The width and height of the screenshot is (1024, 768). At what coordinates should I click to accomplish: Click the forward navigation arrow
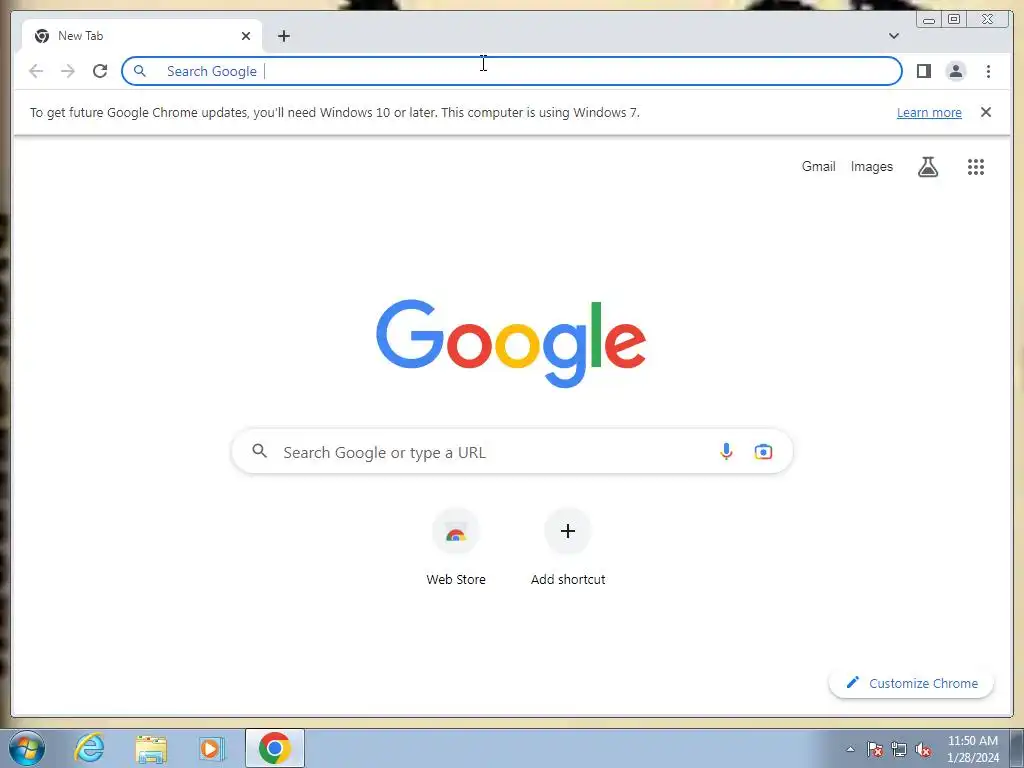[68, 71]
